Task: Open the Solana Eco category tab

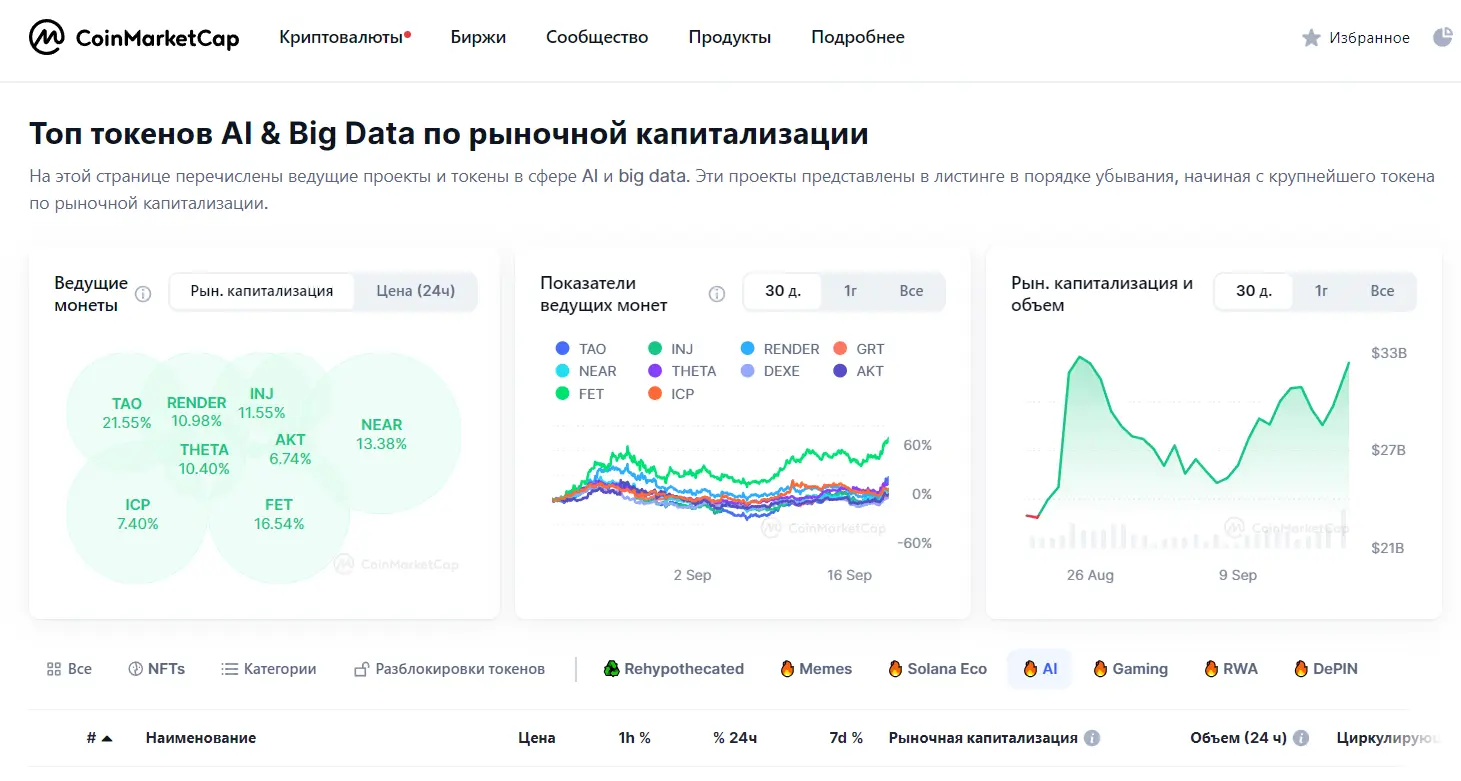Action: tap(938, 669)
